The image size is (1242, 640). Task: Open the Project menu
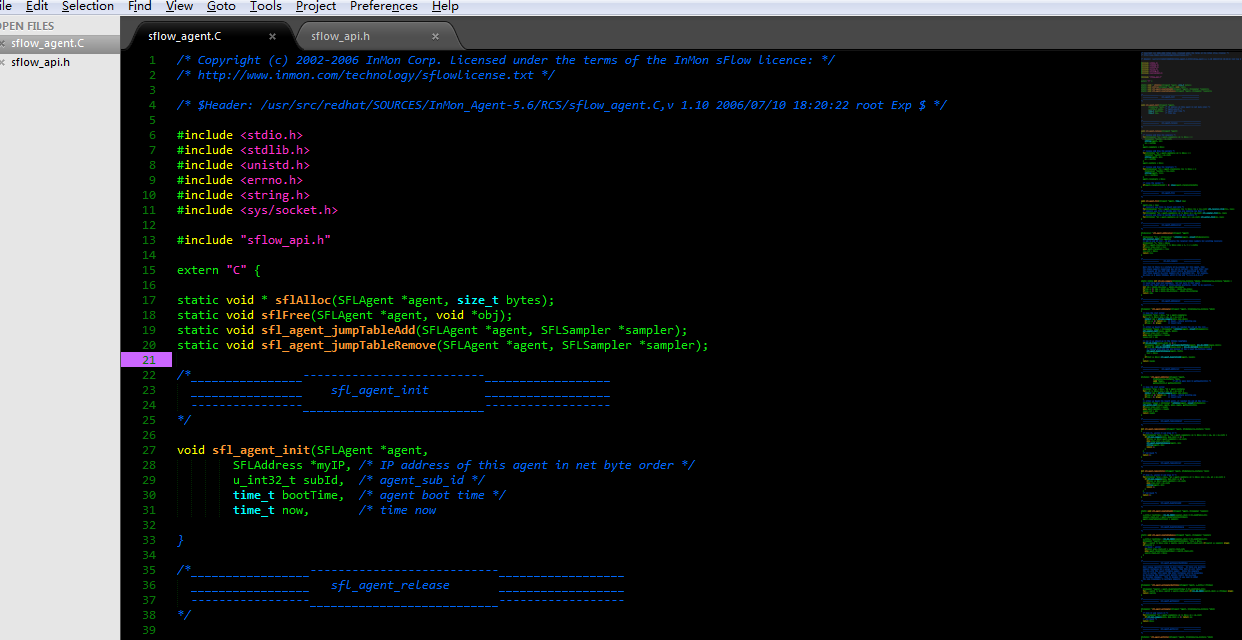316,6
